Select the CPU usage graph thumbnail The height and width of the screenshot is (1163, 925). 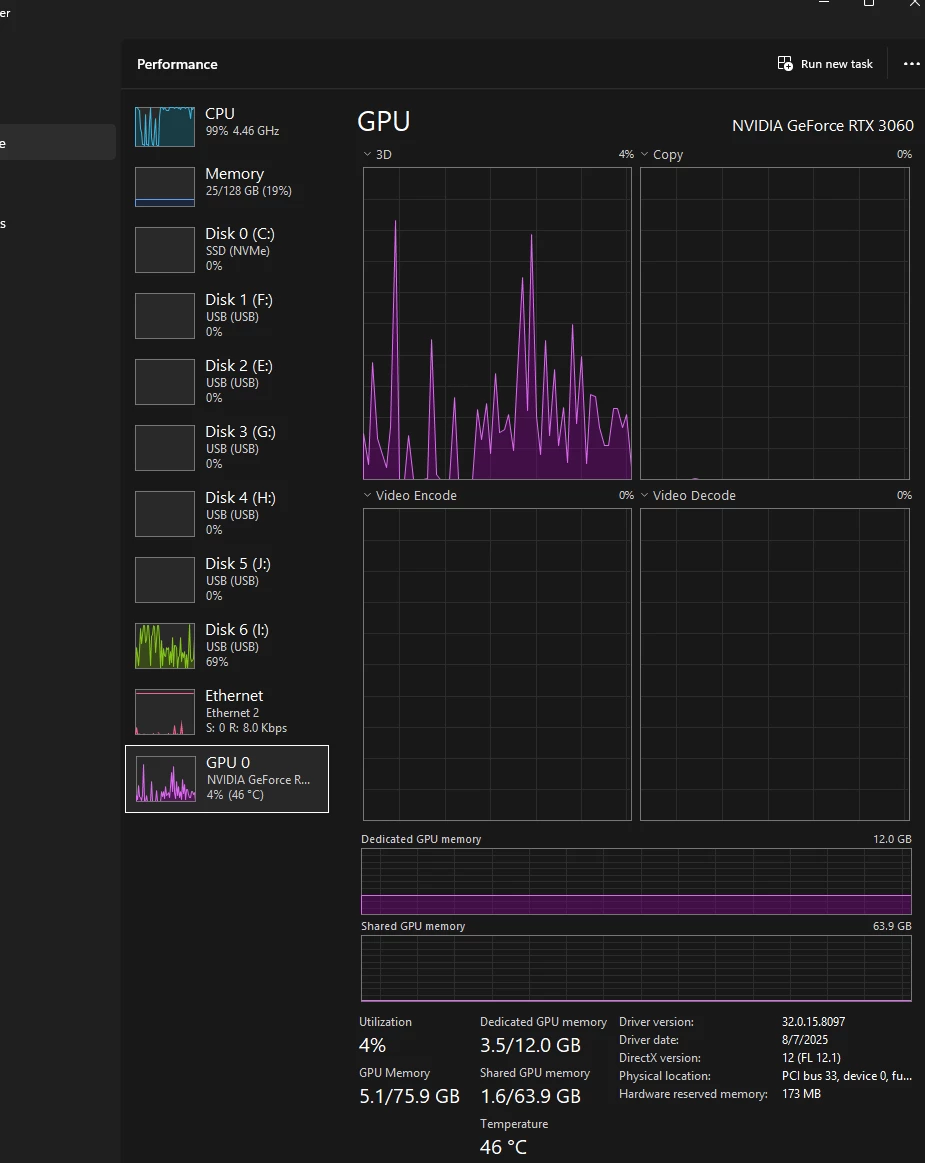[165, 127]
